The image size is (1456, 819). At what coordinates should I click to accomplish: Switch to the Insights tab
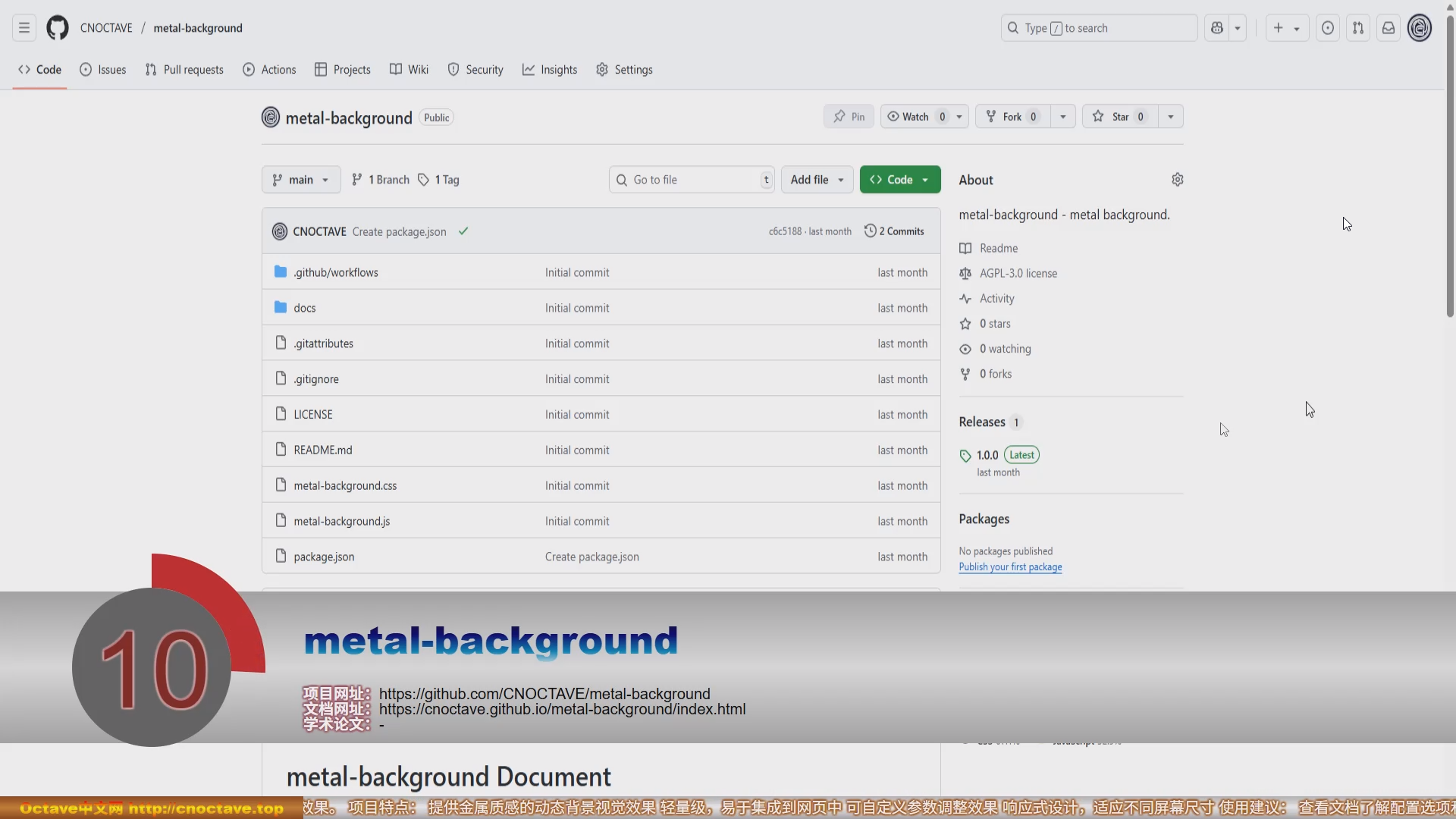(x=550, y=70)
